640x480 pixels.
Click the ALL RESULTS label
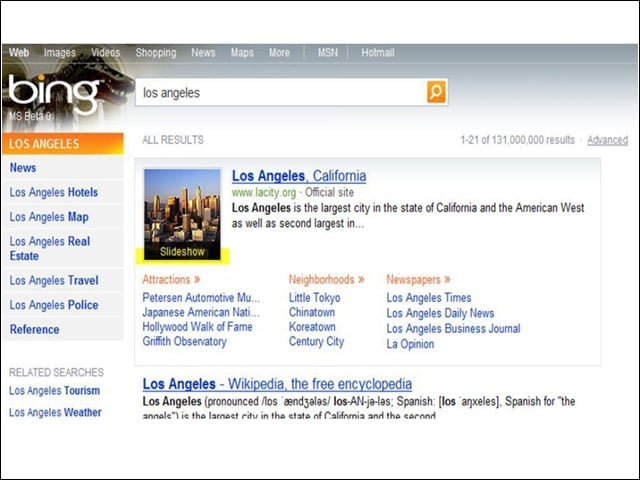click(173, 140)
